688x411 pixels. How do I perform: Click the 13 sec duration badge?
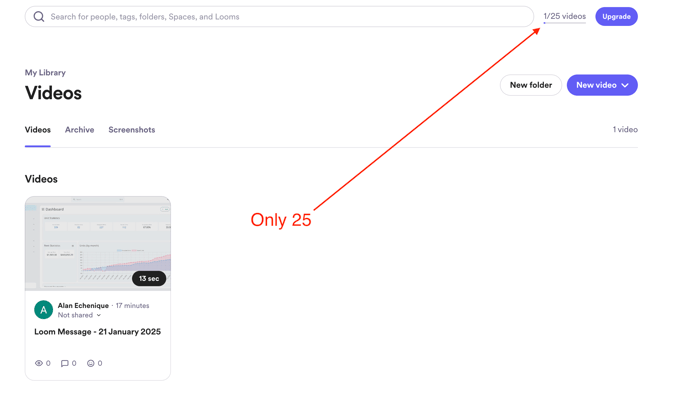(x=149, y=279)
